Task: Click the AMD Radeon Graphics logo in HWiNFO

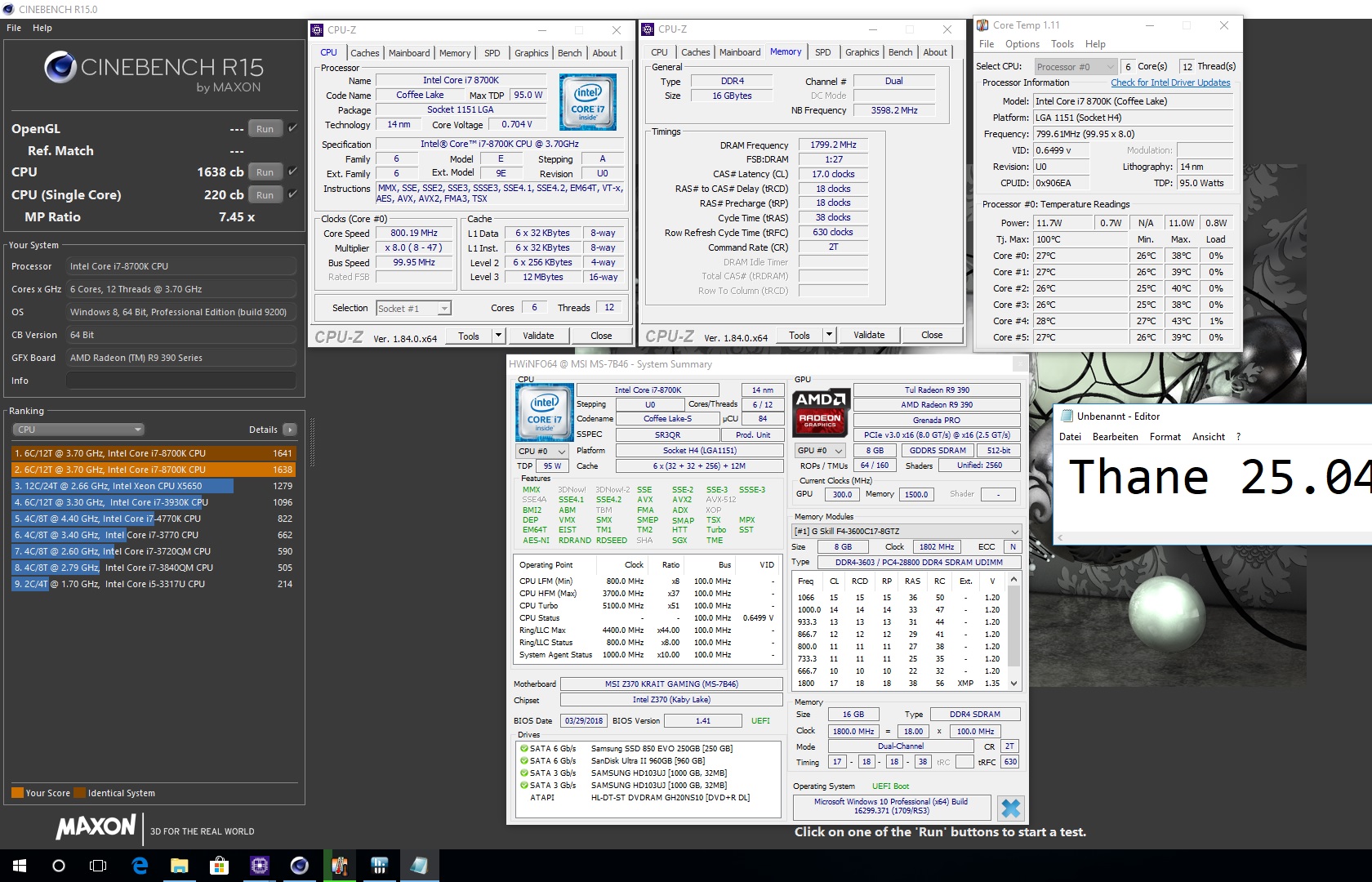Action: (821, 412)
